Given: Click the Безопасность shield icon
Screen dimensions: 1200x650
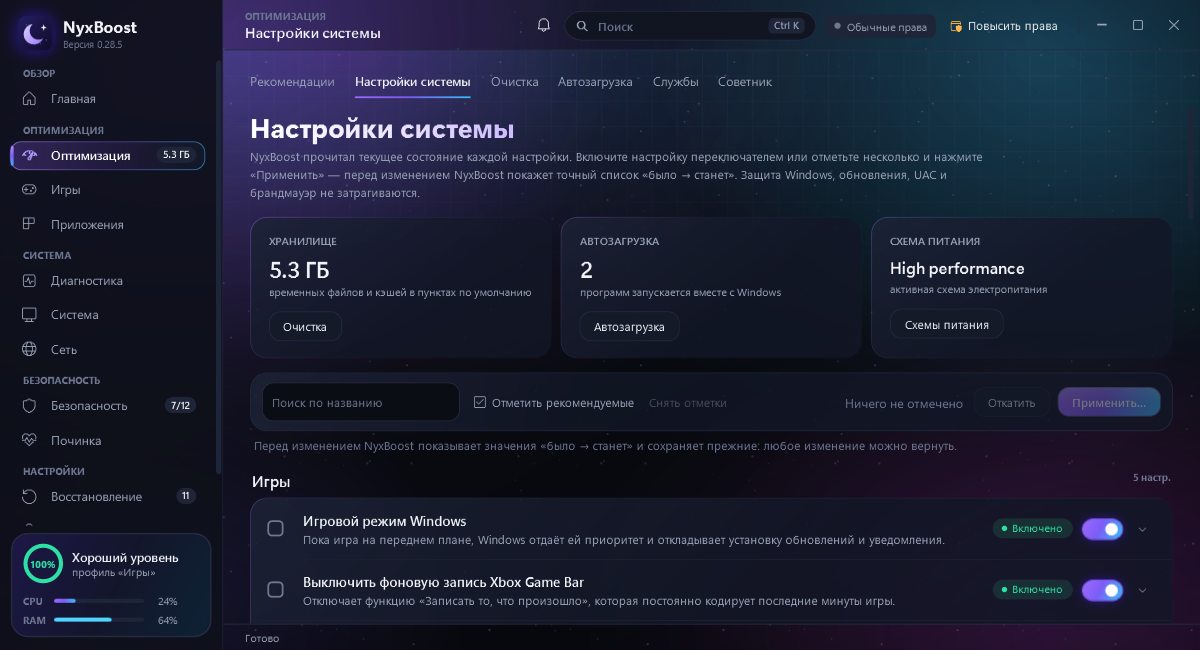Looking at the screenshot, I should pyautogui.click(x=30, y=406).
